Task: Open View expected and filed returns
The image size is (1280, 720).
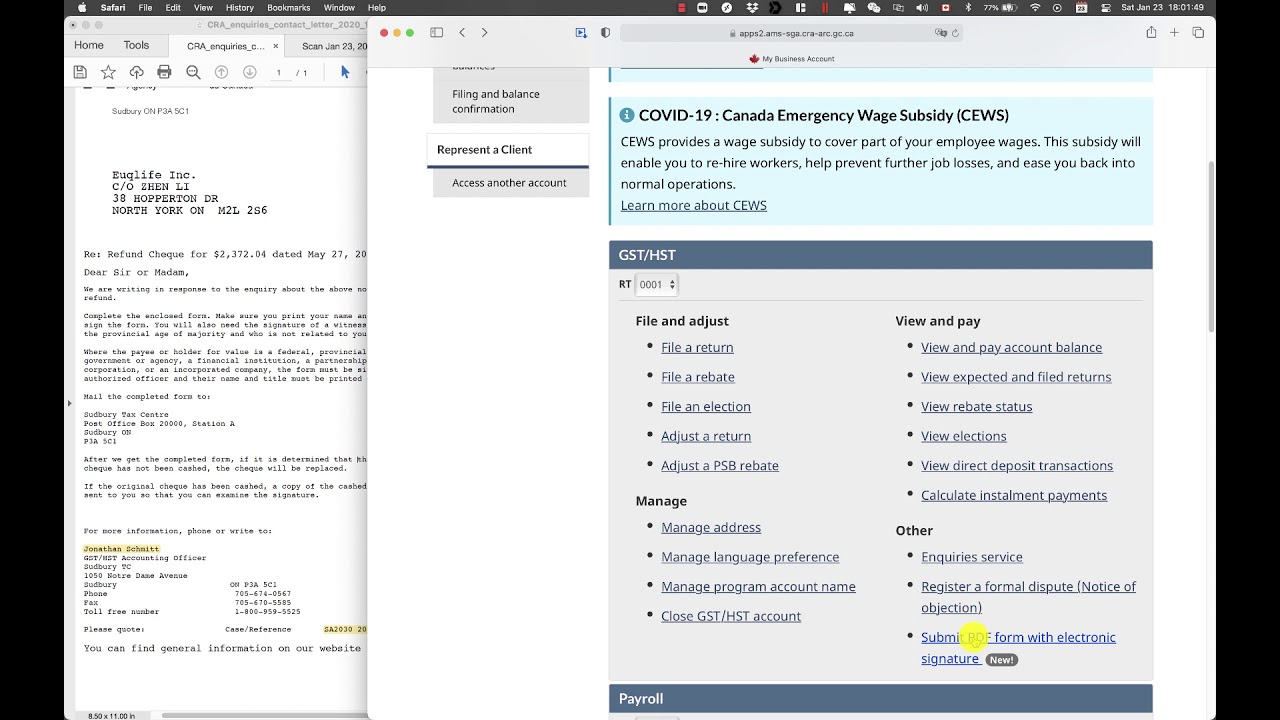Action: [x=1016, y=377]
